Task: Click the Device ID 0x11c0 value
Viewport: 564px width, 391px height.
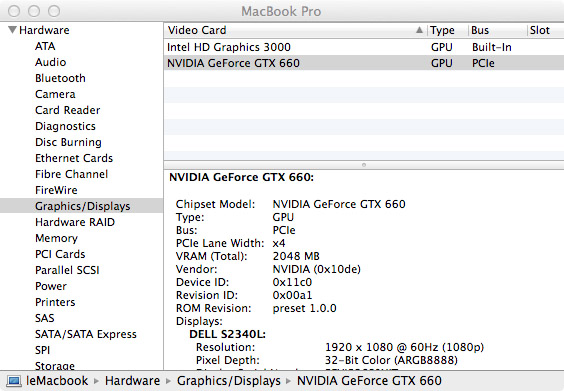Action: (292, 282)
